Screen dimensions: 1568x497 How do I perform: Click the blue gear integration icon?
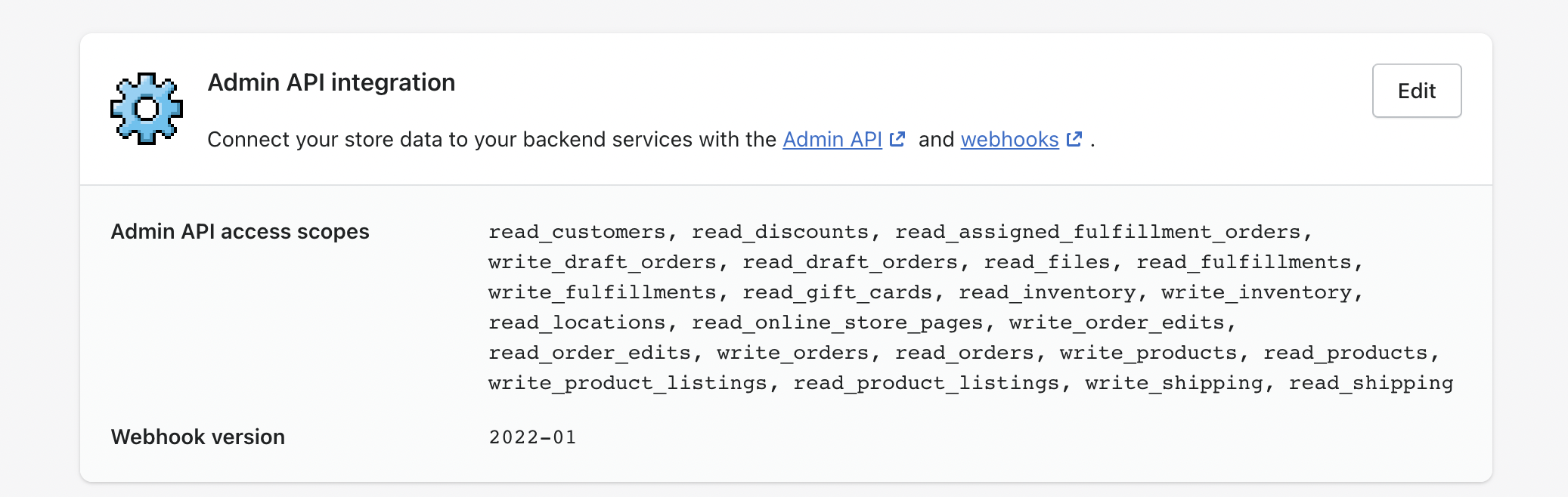pos(147,109)
